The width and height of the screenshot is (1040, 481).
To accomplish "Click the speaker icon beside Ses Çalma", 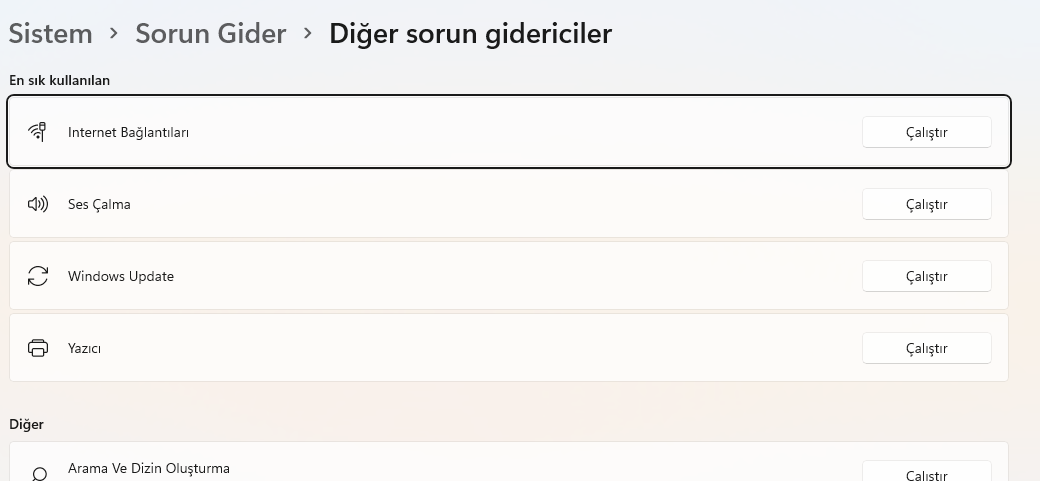I will coord(38,204).
